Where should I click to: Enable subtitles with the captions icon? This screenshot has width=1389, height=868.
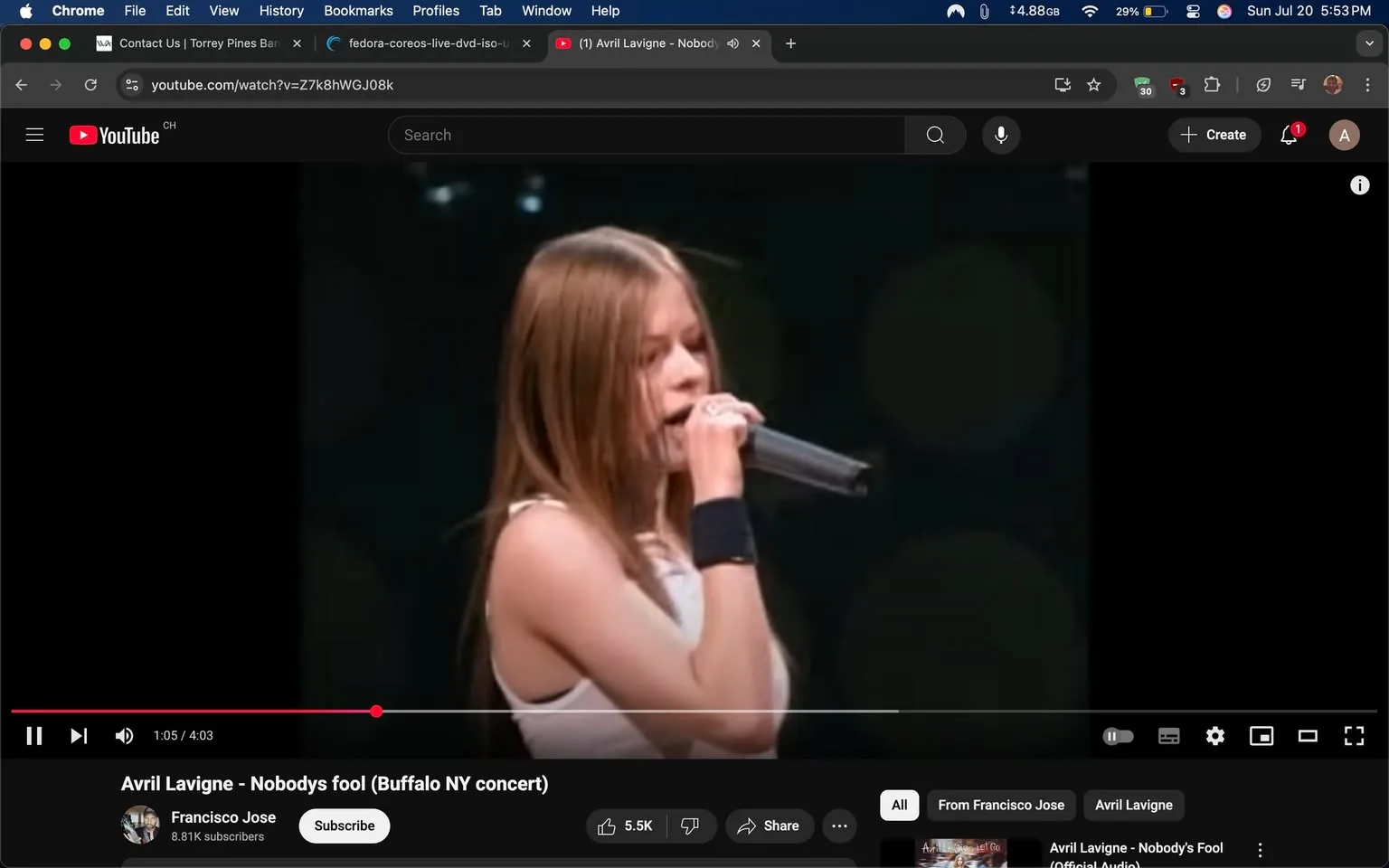pos(1168,735)
